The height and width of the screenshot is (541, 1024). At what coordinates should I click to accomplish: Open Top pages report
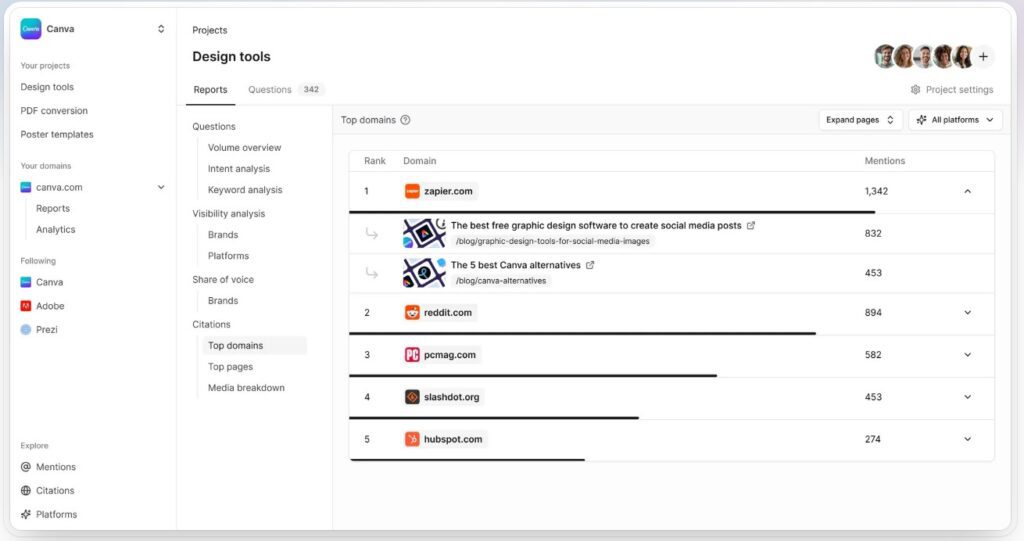230,367
